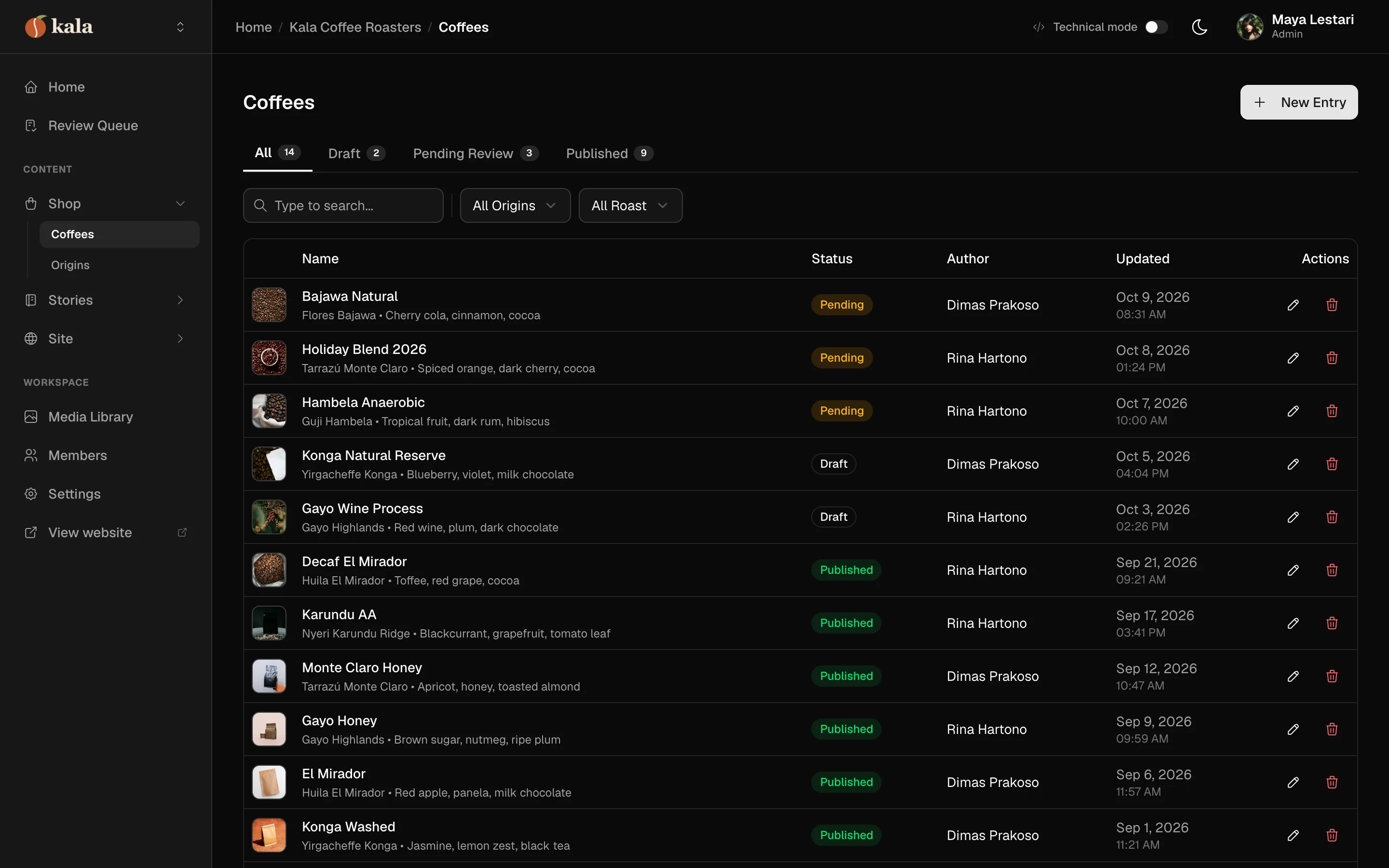Open the Gayo Wine Process thumbnail
Viewport: 1389px width, 868px height.
coord(269,517)
